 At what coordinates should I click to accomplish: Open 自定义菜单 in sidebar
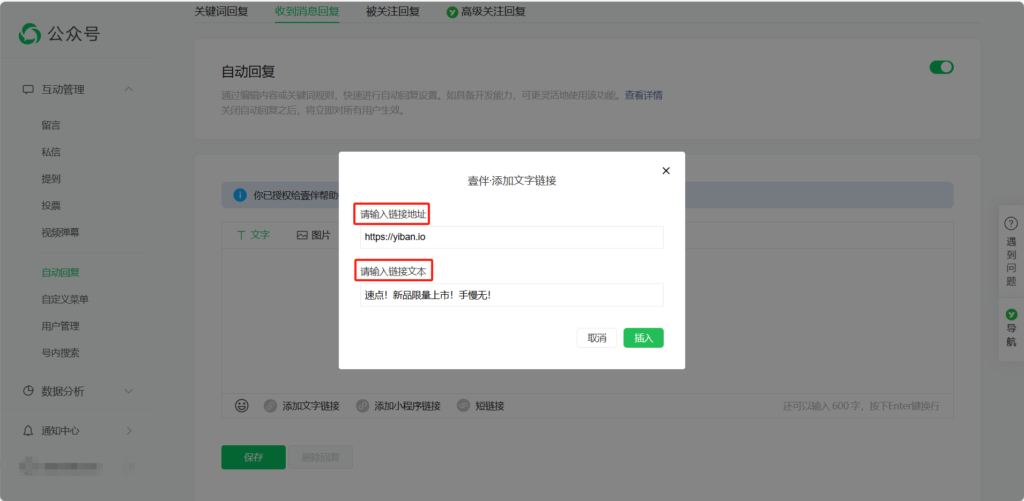(x=65, y=299)
